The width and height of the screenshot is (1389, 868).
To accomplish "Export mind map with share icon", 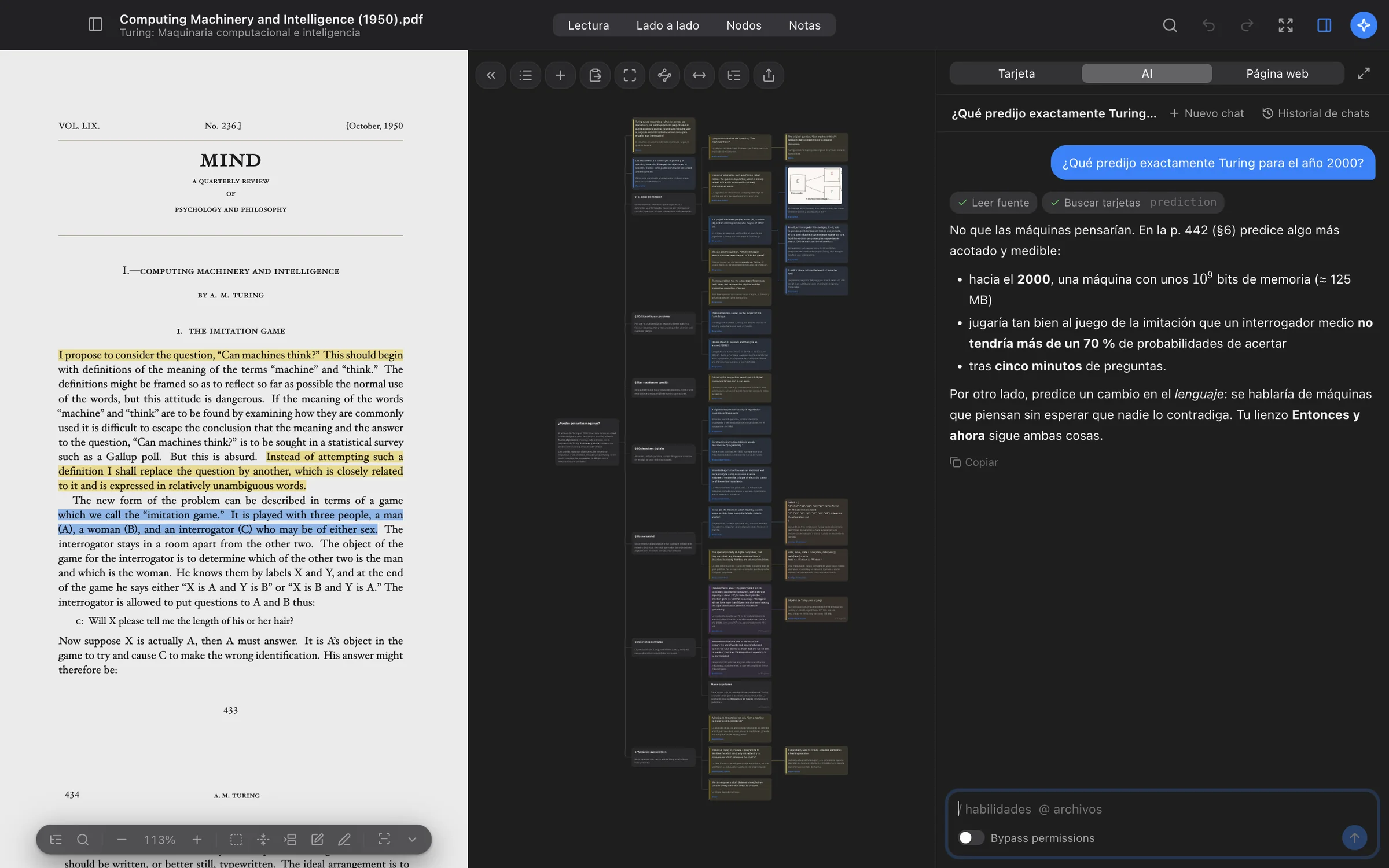I will tap(769, 75).
